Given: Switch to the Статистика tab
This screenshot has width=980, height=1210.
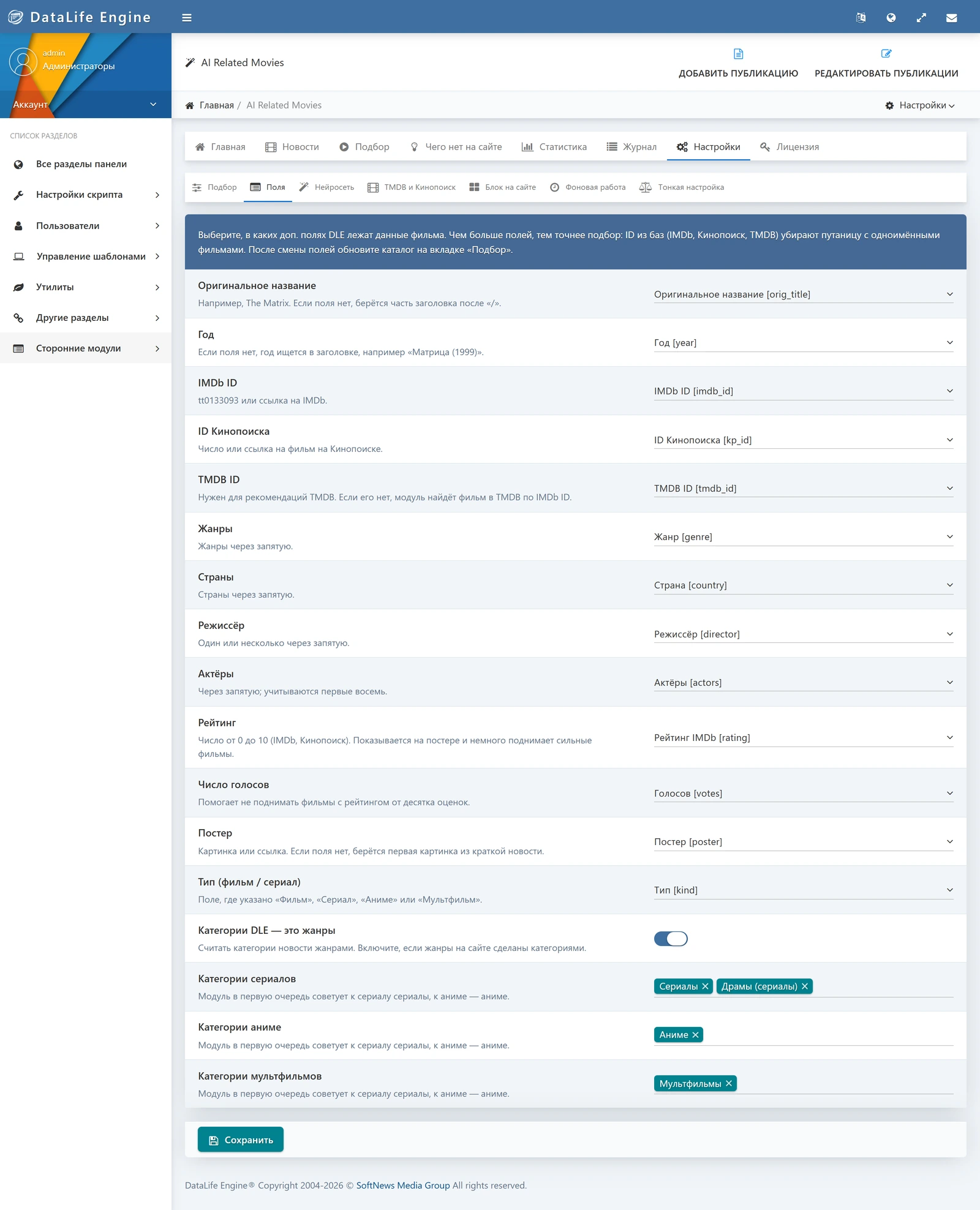Looking at the screenshot, I should (554, 147).
